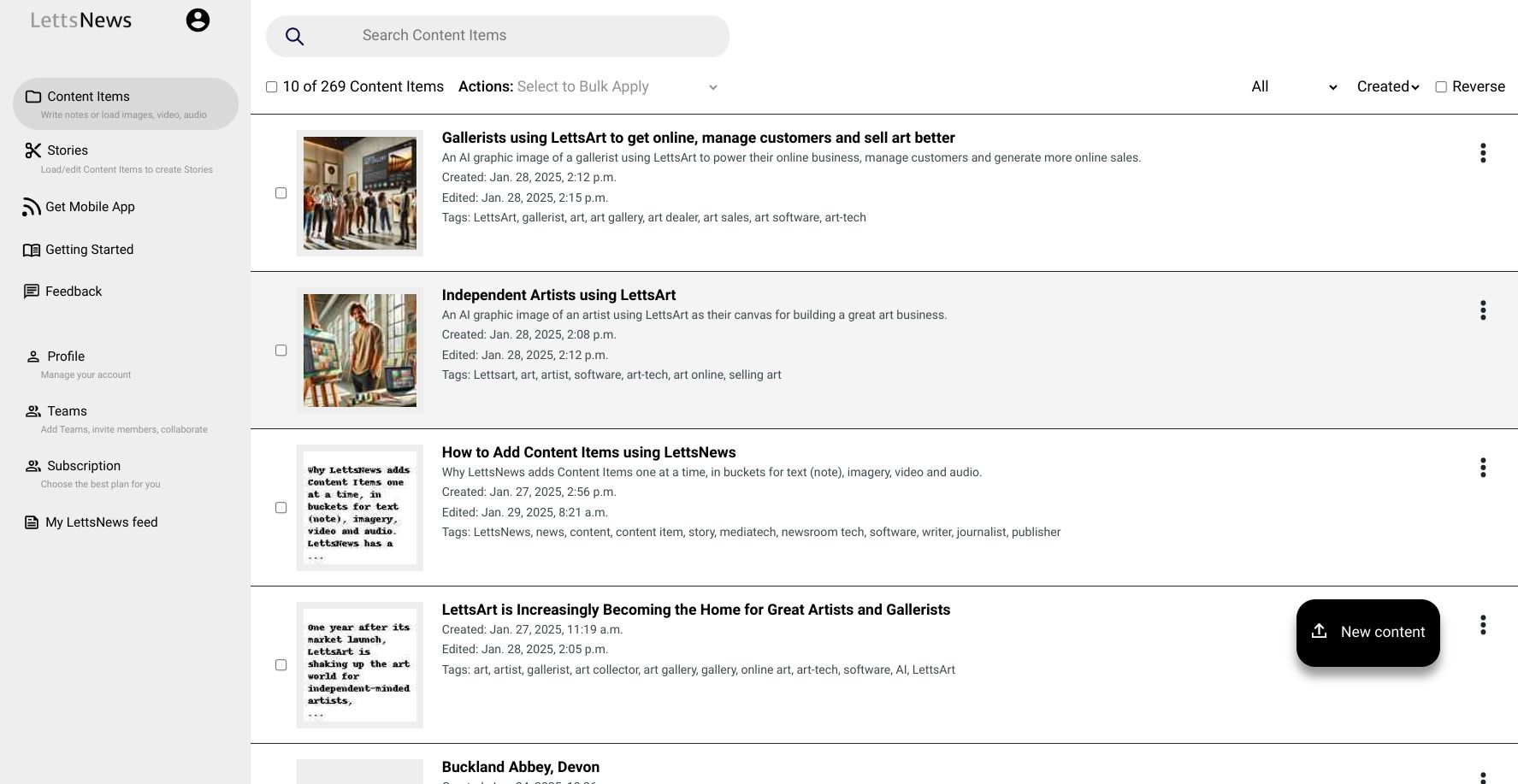
Task: Select the How to Add Content Items checkbox
Action: (281, 508)
